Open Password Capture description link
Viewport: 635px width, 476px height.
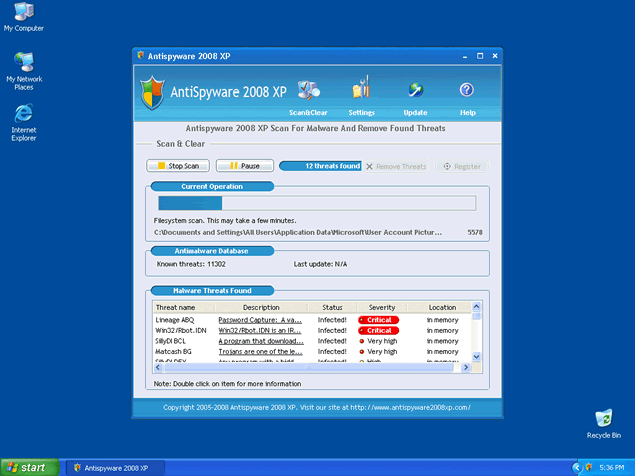point(260,319)
